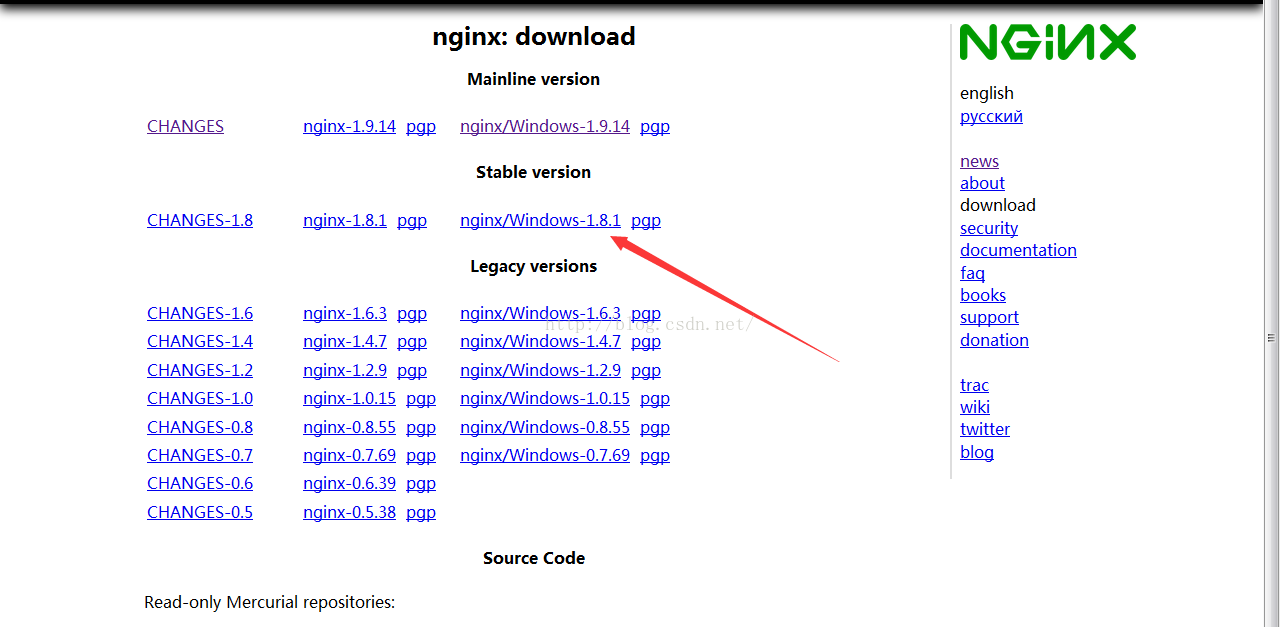
Task: Open pgp signature for nginx/Windows-1.0.15
Action: pos(655,399)
